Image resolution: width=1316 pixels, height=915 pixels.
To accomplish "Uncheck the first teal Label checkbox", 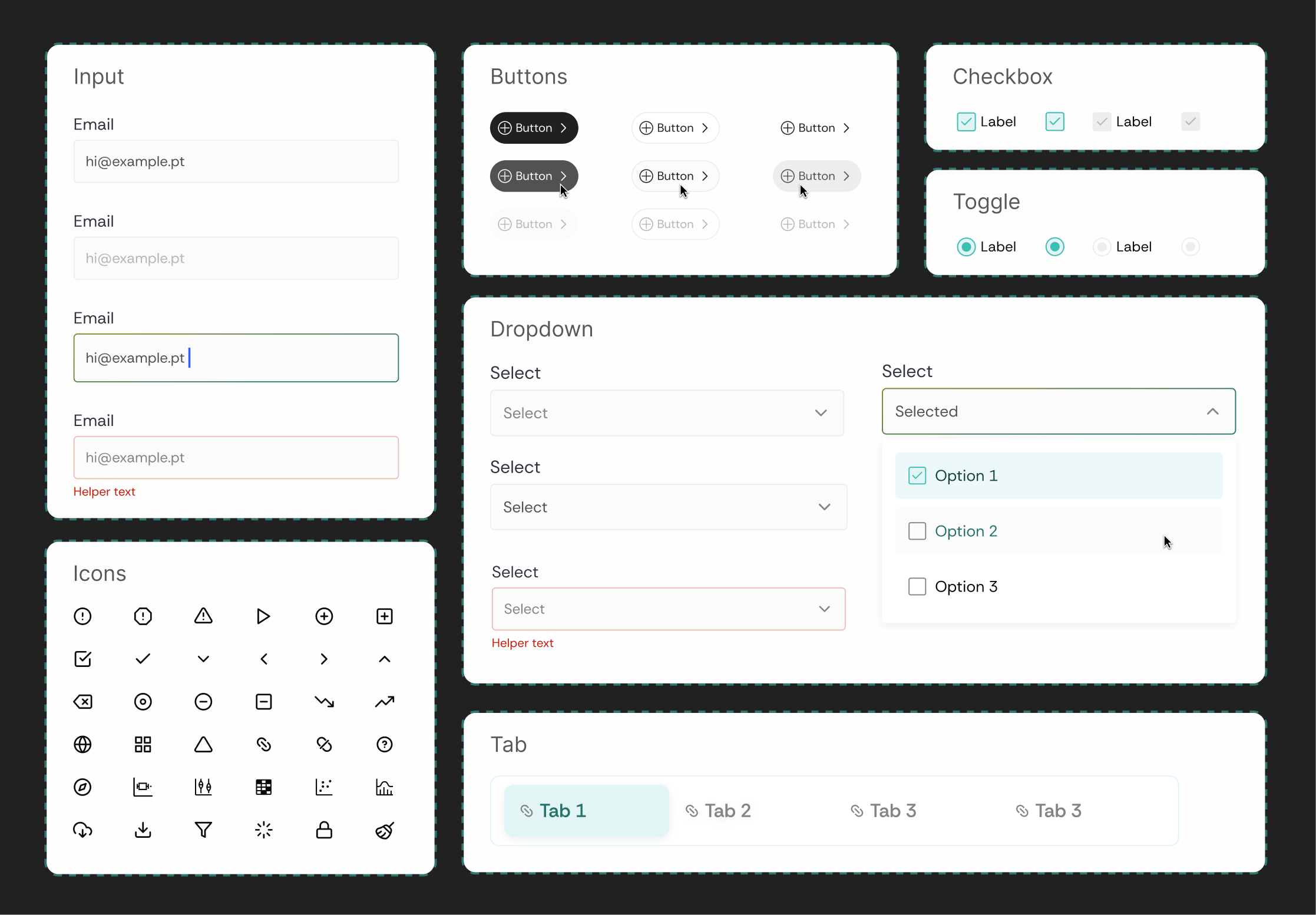I will click(x=966, y=122).
